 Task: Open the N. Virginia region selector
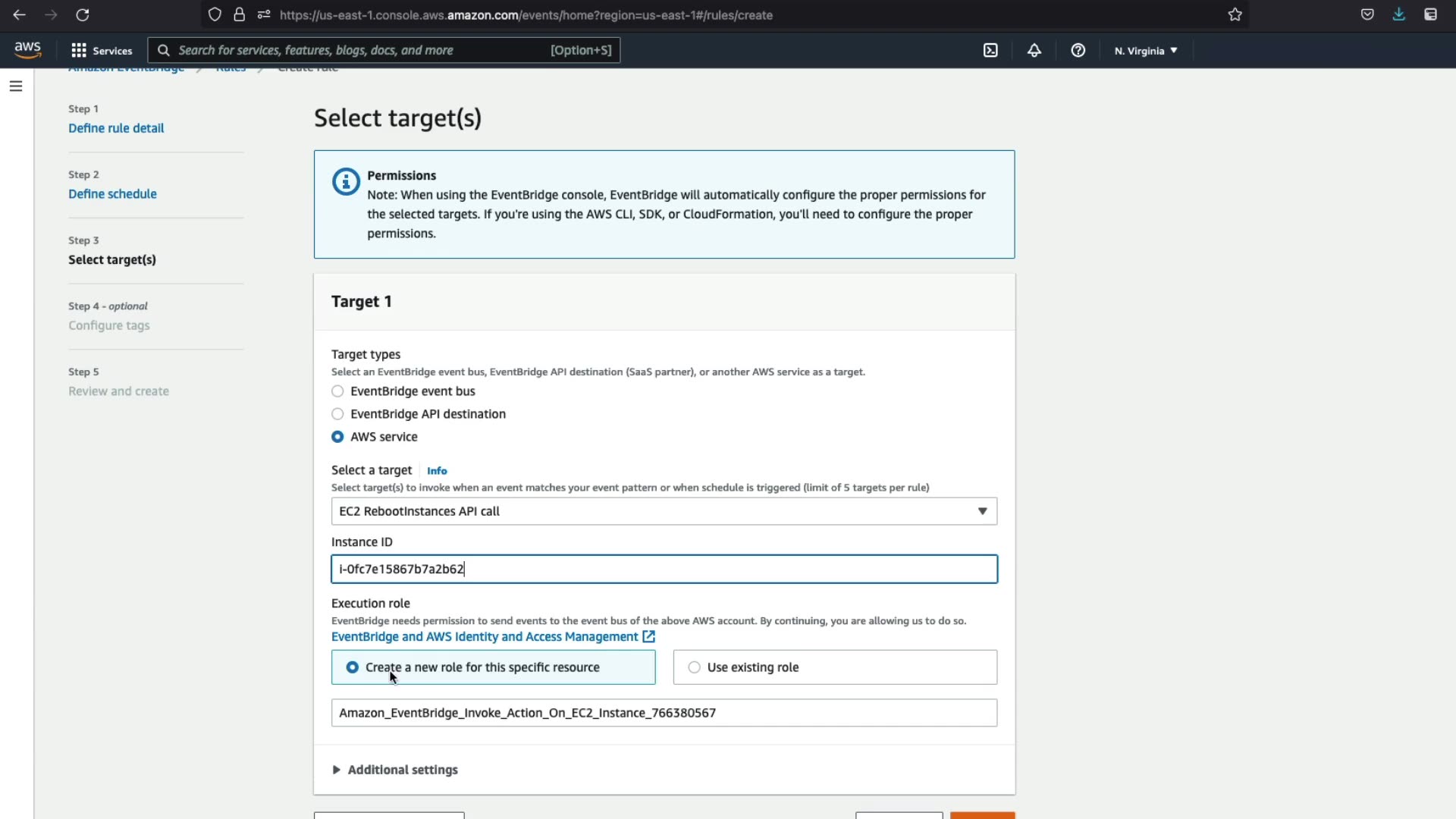1145,51
